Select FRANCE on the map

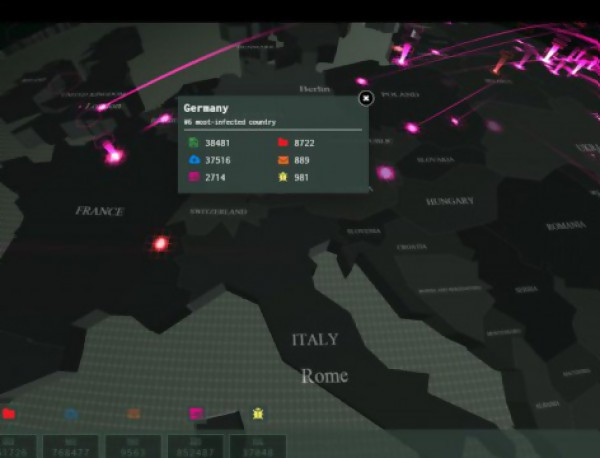click(99, 211)
